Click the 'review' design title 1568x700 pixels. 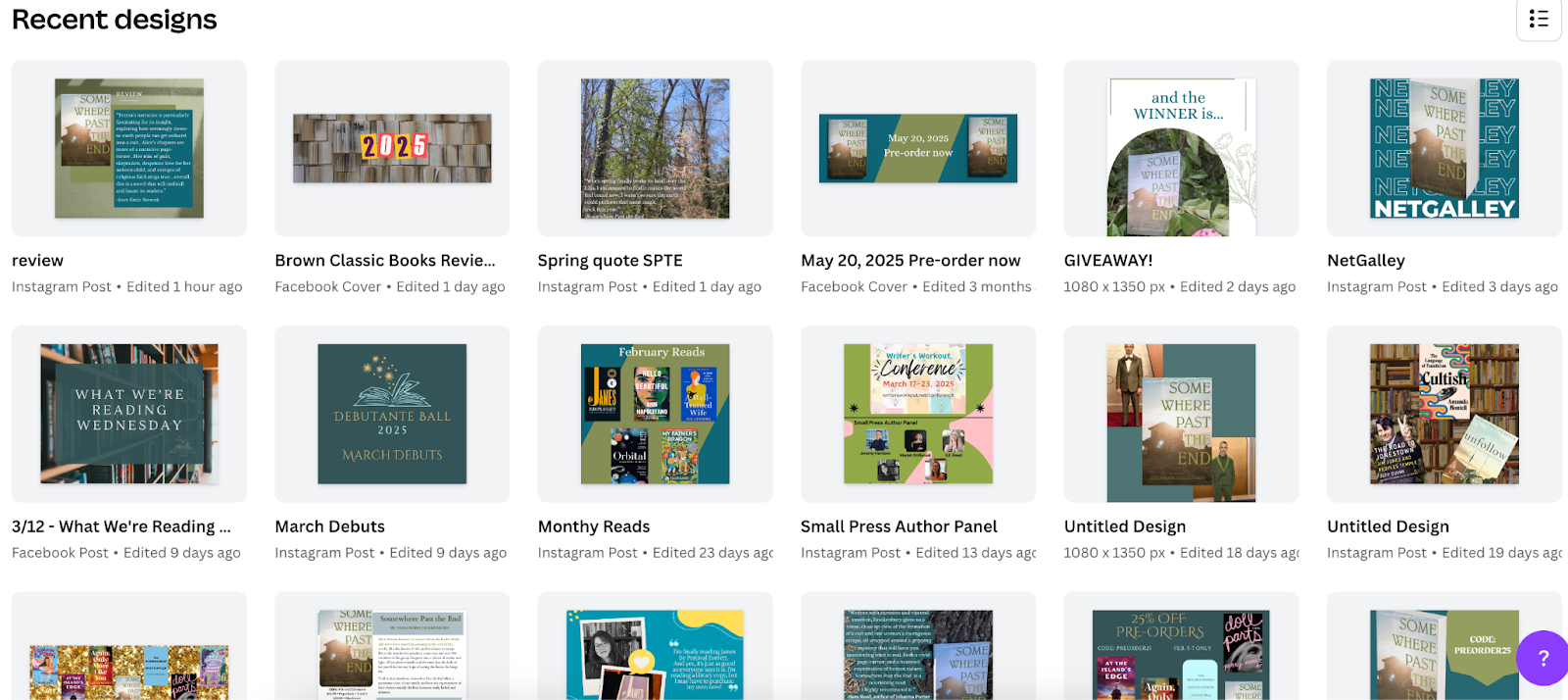point(37,261)
